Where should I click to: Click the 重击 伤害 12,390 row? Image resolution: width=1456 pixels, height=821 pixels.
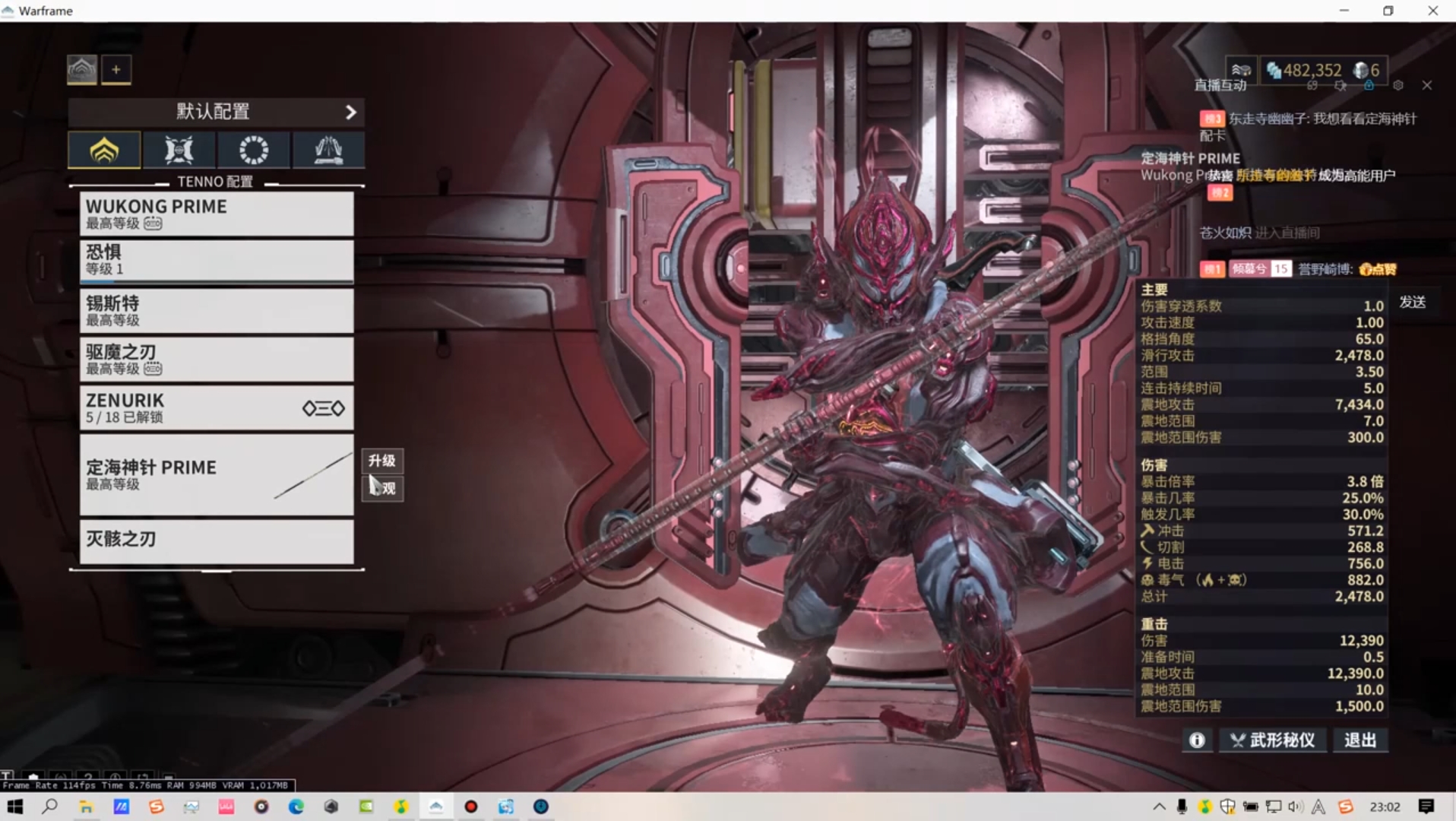coord(1262,641)
